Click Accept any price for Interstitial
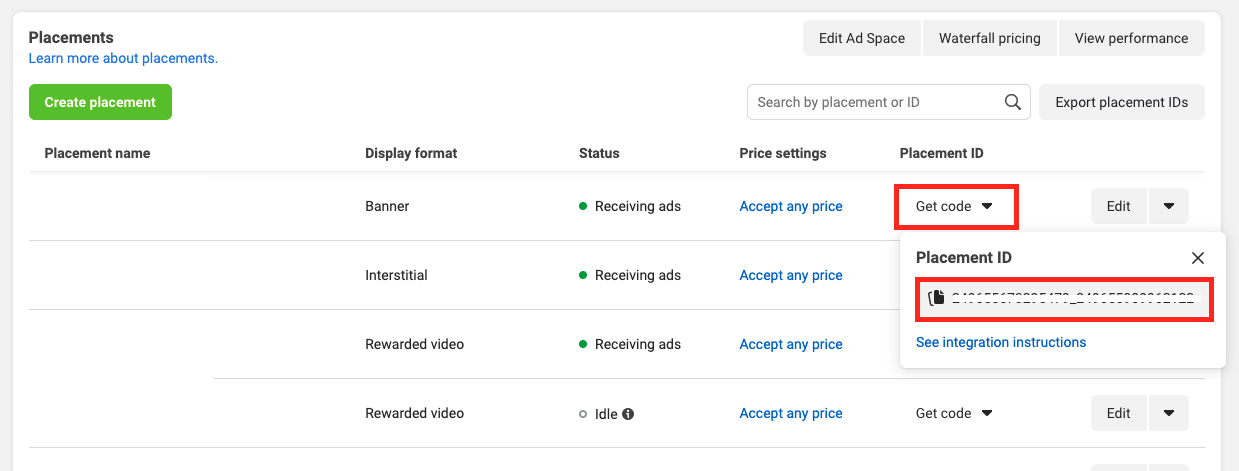This screenshot has width=1239, height=471. 791,276
